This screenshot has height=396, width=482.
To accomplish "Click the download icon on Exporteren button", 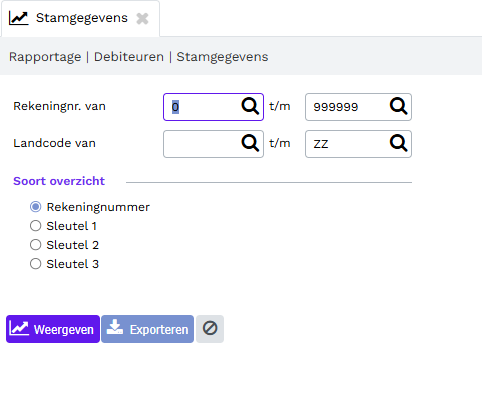I will [x=115, y=327].
